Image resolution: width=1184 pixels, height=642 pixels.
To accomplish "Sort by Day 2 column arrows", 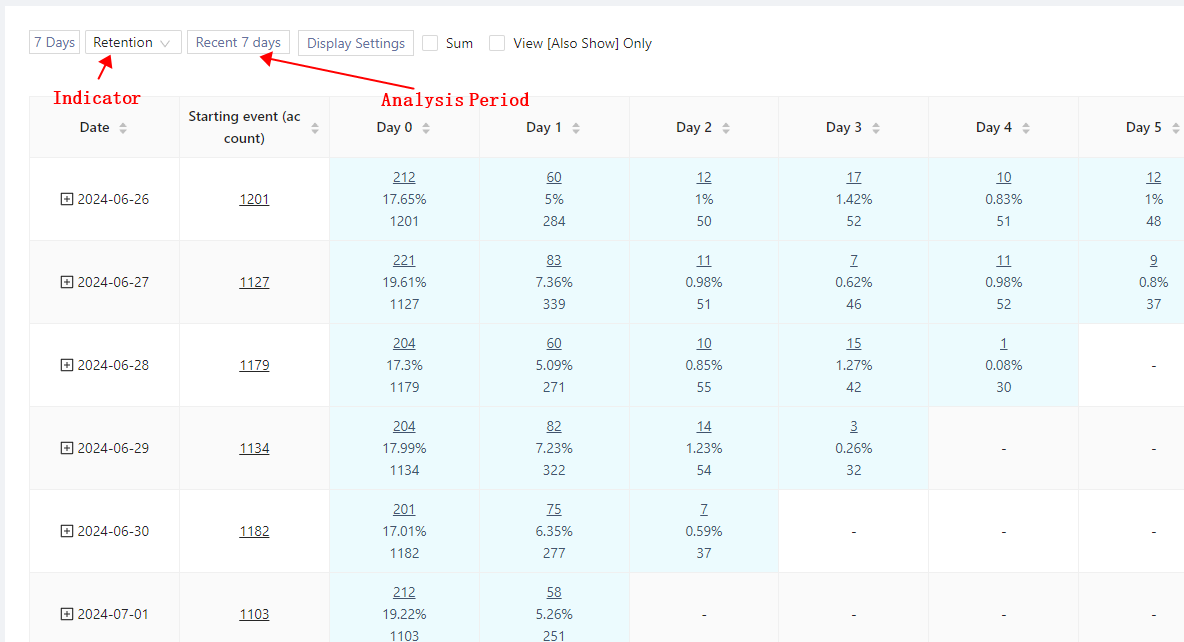I will (x=726, y=128).
